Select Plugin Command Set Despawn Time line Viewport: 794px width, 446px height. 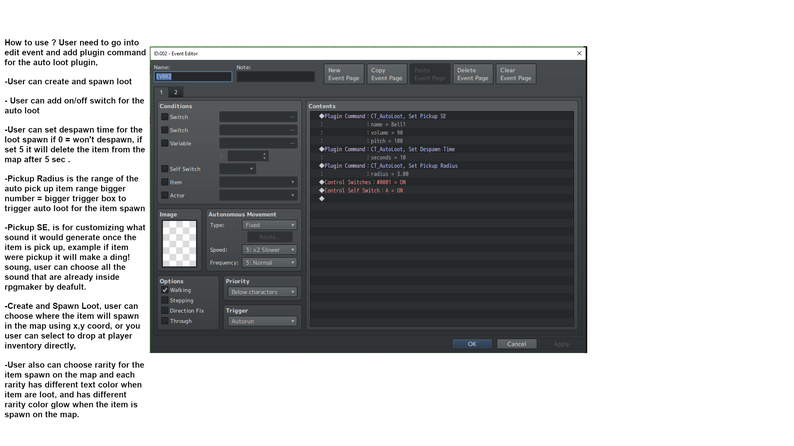(442, 149)
